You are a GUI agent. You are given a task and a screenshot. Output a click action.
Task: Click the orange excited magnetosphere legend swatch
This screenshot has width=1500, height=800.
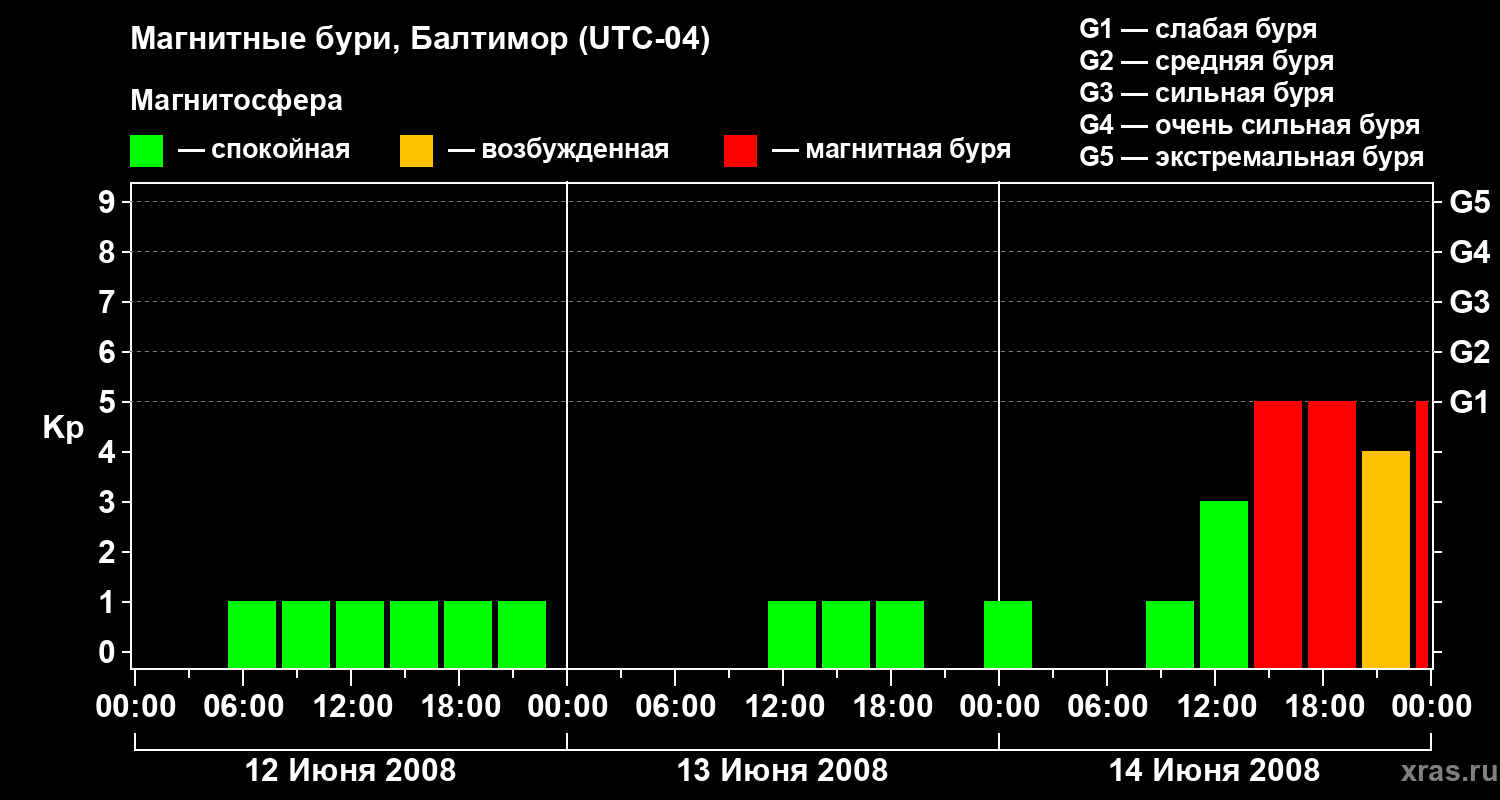click(416, 151)
